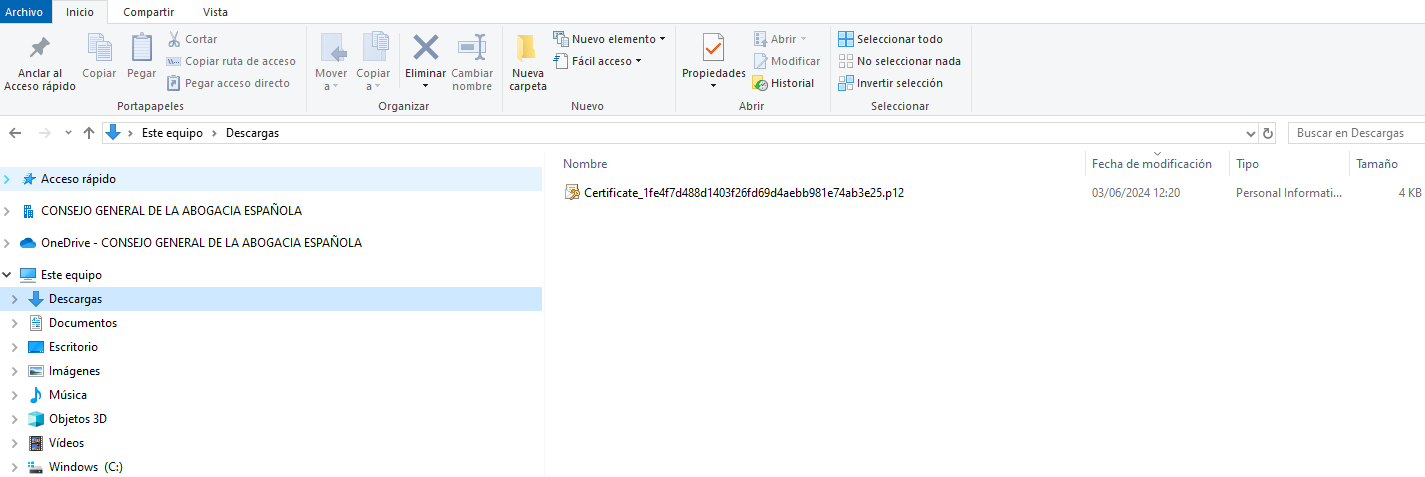Click the Cambiar nombre icon
The height and width of the screenshot is (477, 1425).
click(x=472, y=48)
